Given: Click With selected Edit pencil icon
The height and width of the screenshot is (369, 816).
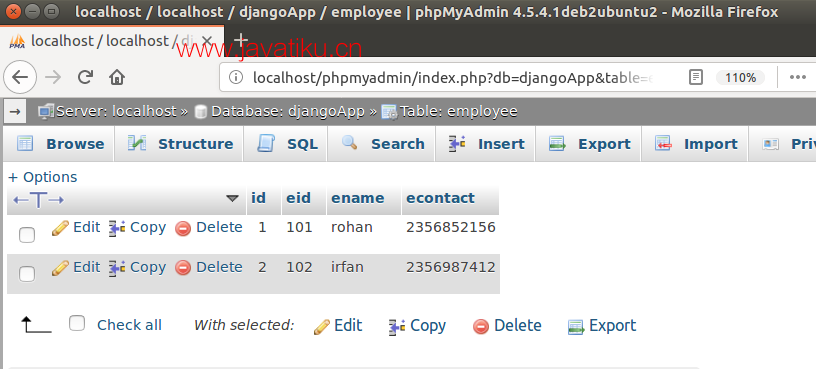Looking at the screenshot, I should (x=322, y=327).
